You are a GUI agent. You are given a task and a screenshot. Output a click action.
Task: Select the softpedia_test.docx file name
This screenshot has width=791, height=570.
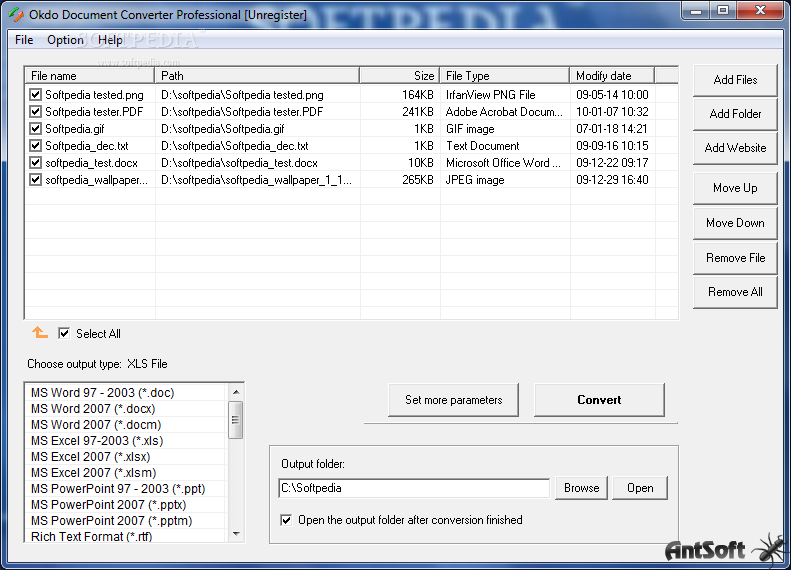pyautogui.click(x=91, y=163)
